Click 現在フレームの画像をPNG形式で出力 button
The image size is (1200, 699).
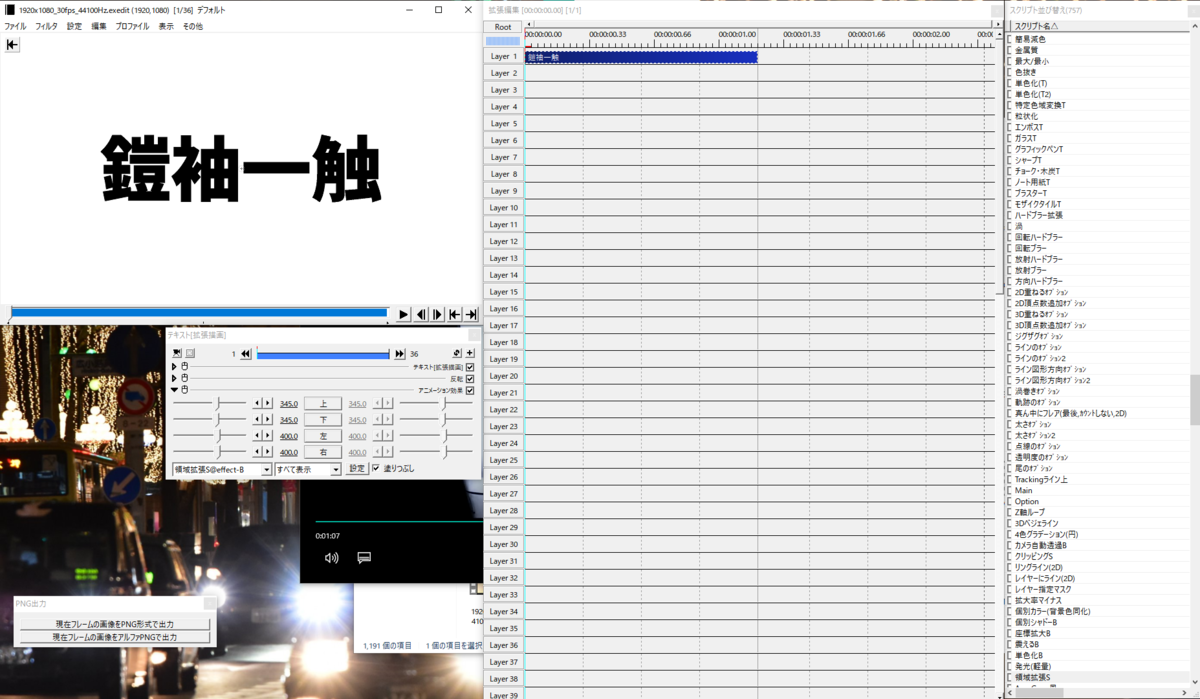pyautogui.click(x=114, y=624)
